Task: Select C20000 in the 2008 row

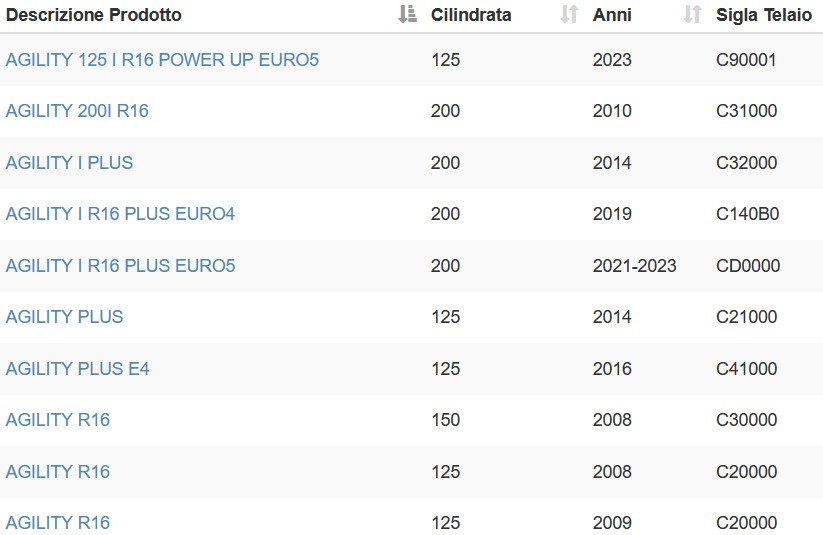Action: click(x=746, y=471)
